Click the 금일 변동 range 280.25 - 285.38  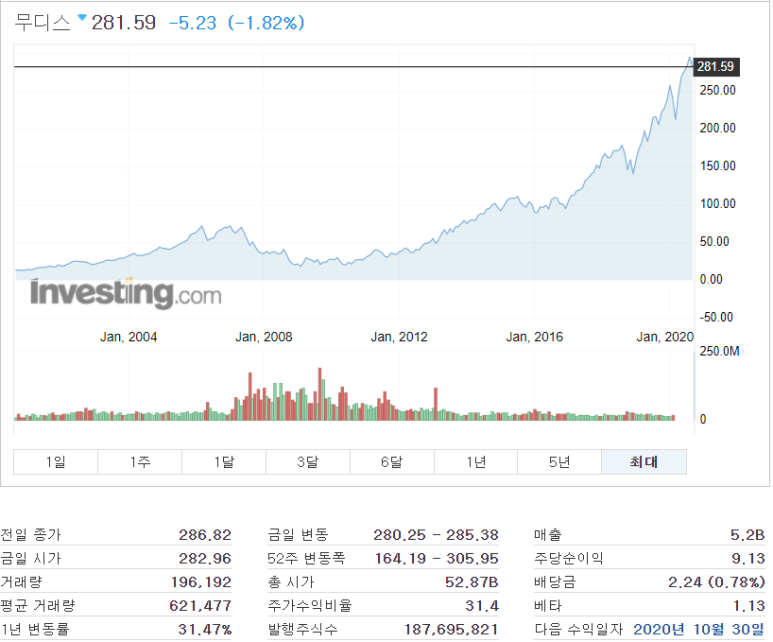[436, 535]
